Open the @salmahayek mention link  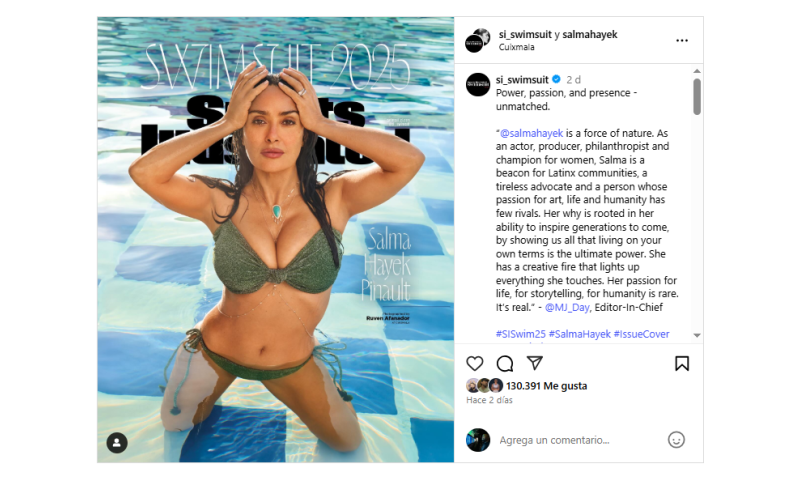(531, 133)
